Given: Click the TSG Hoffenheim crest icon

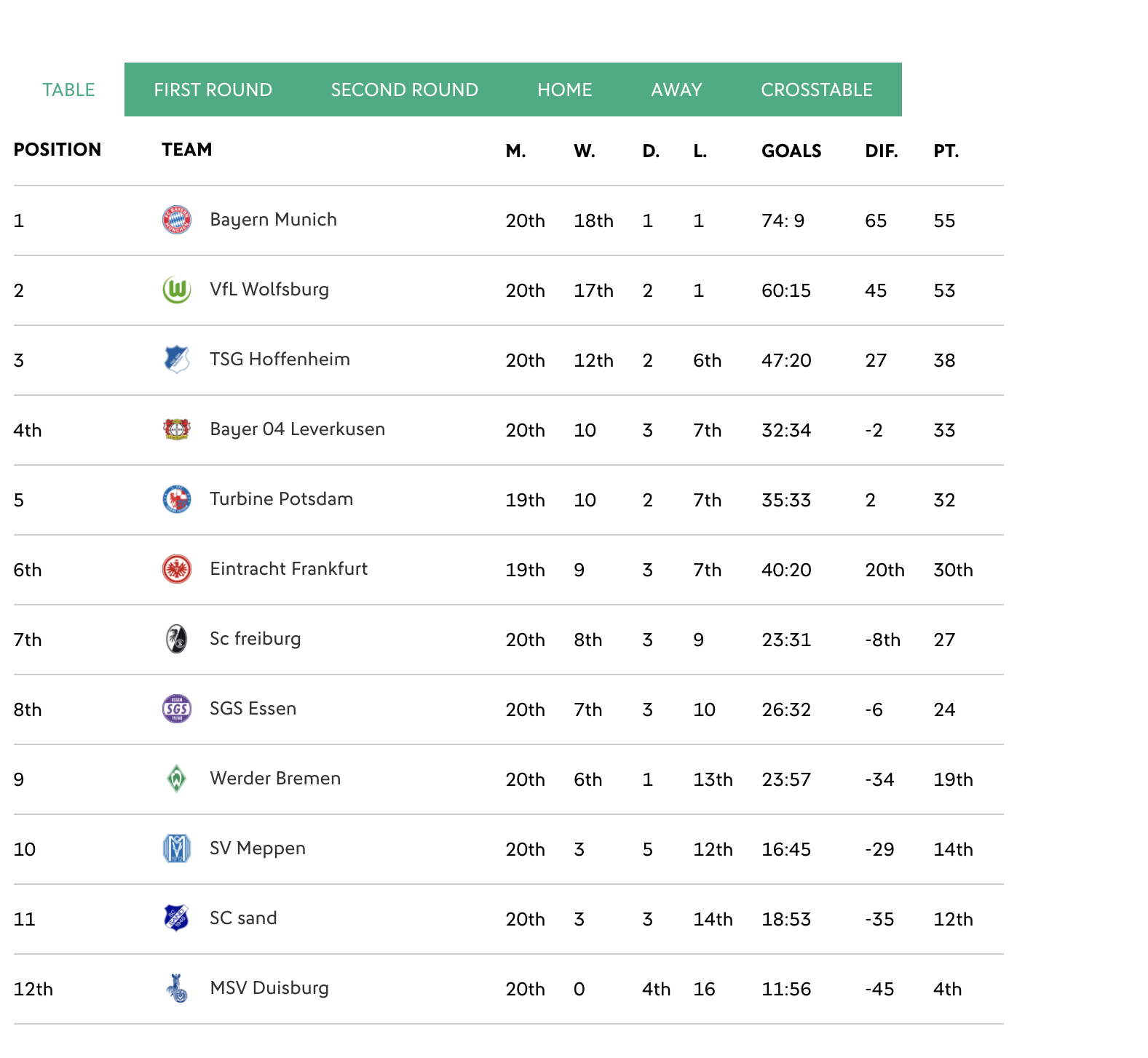Looking at the screenshot, I should pyautogui.click(x=177, y=359).
